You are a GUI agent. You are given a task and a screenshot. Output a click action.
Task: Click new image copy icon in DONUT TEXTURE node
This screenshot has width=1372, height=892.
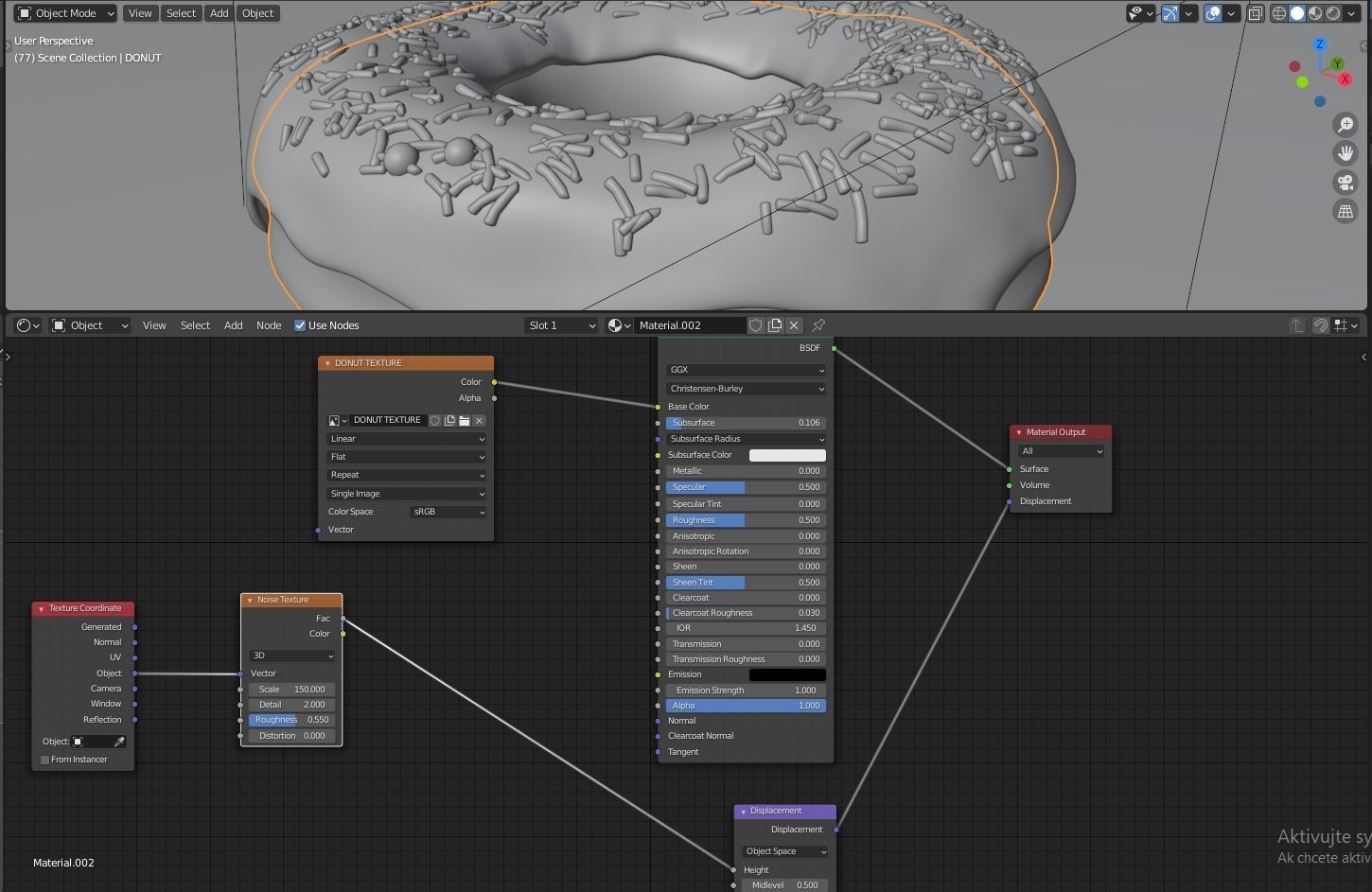[x=449, y=420]
